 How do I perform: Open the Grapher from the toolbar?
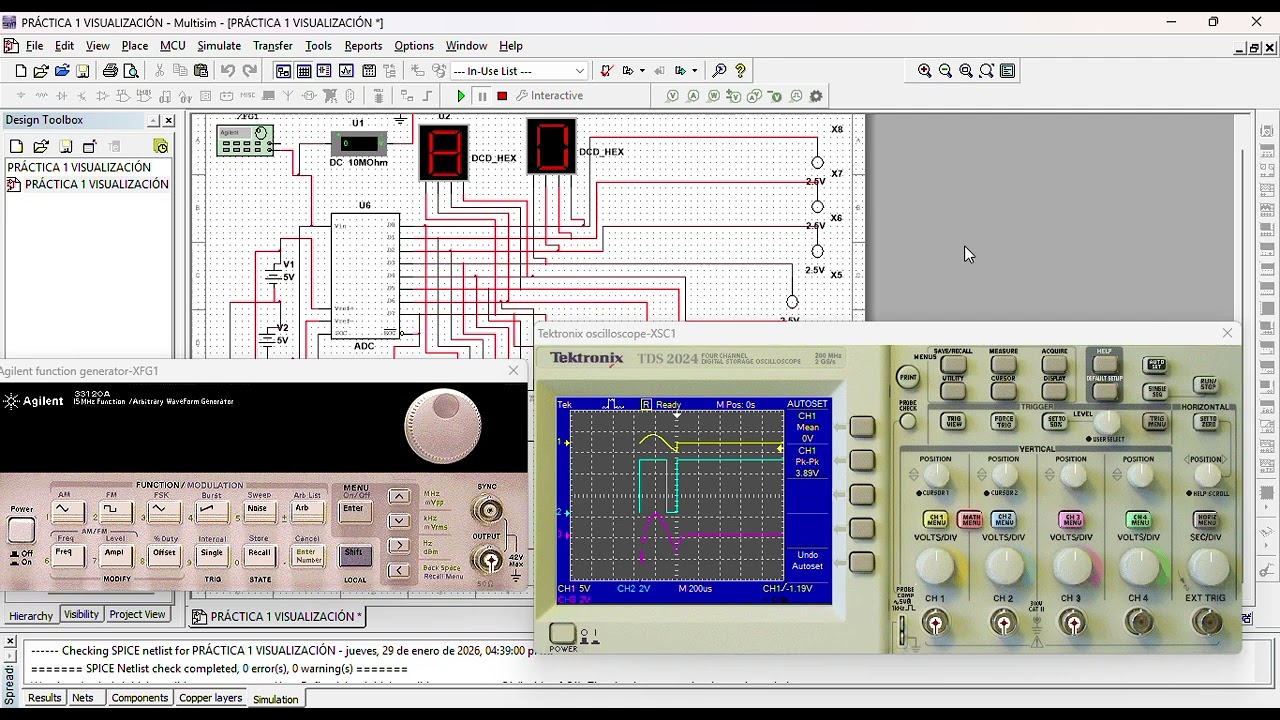tap(346, 71)
